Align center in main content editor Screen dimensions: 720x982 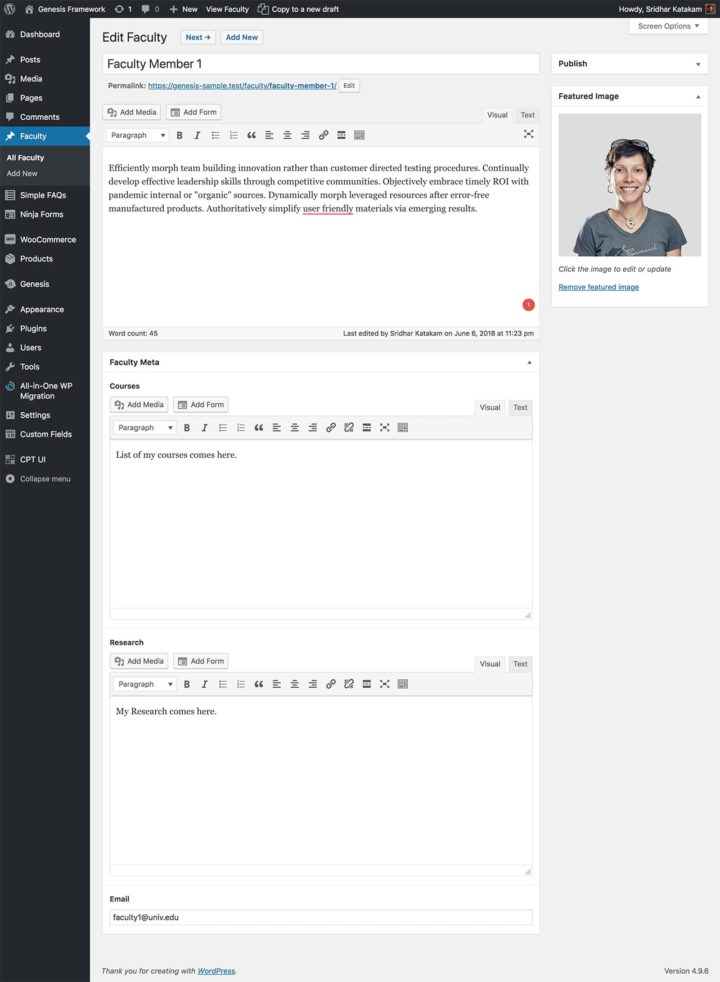(287, 135)
